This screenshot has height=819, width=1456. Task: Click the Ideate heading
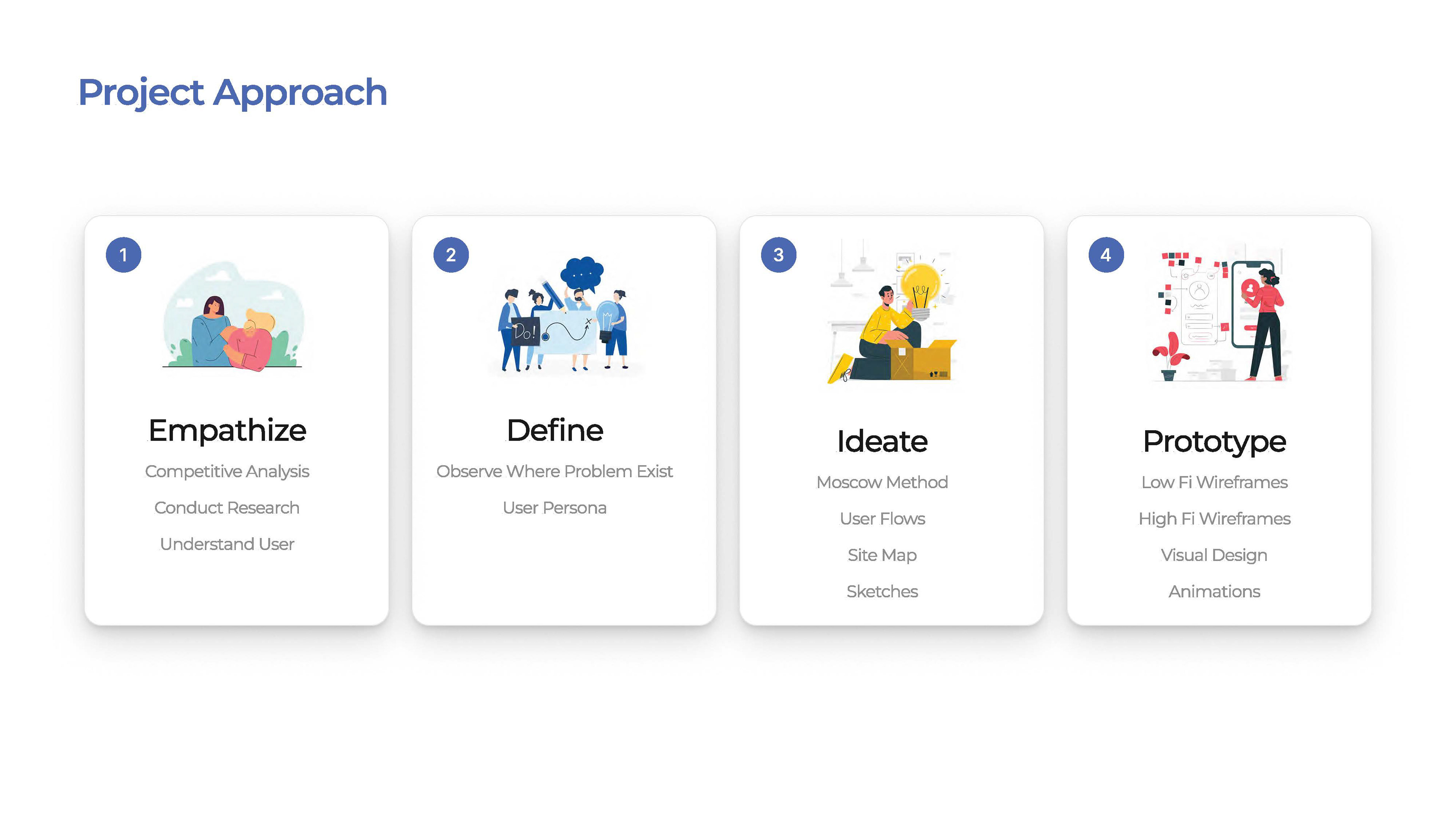pyautogui.click(x=882, y=441)
